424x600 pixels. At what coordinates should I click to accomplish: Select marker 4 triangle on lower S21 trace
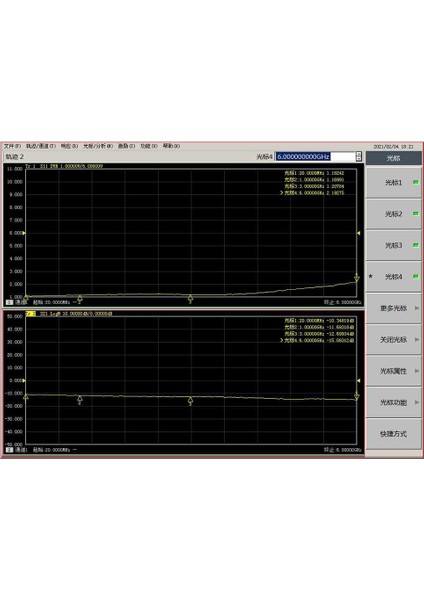(x=357, y=396)
